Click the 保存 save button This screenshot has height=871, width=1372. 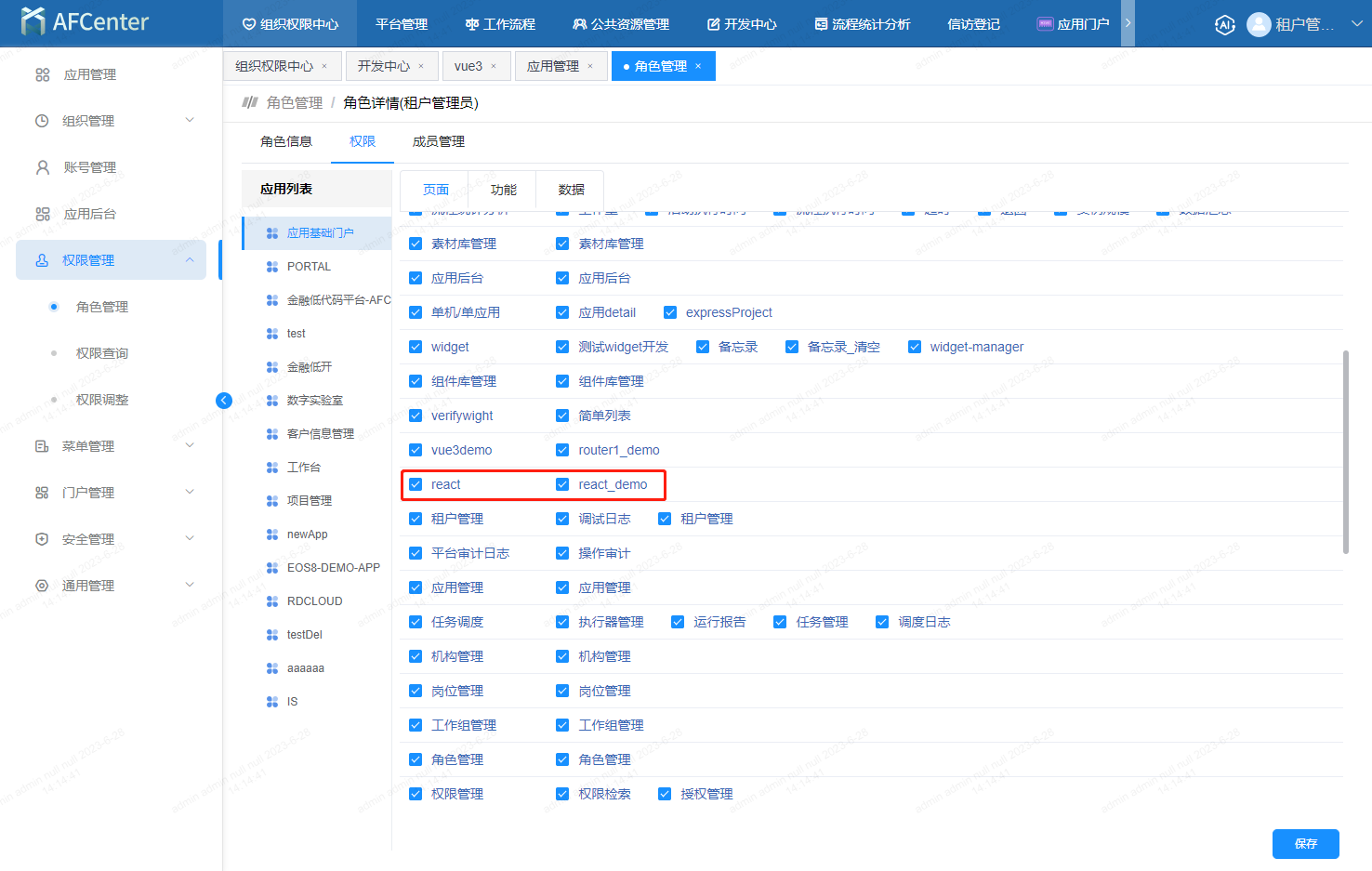[1305, 844]
